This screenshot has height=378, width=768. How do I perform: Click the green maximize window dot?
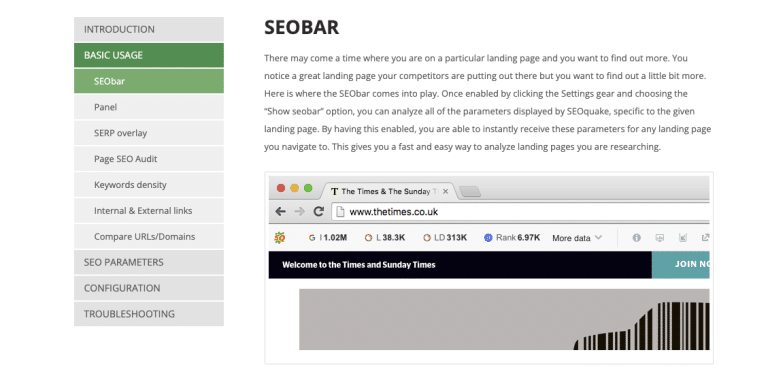tap(308, 188)
